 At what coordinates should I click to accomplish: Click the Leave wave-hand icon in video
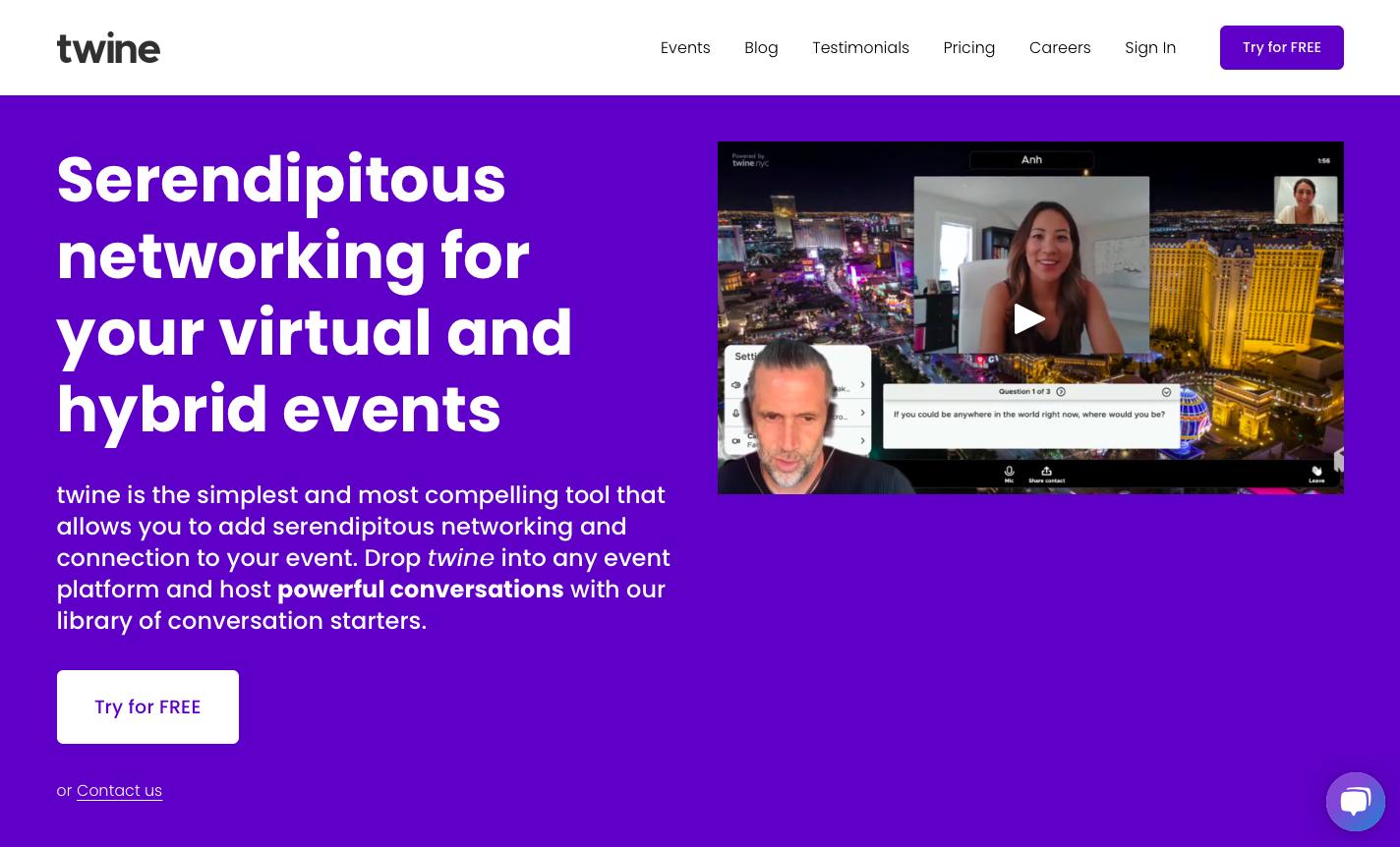[1316, 474]
